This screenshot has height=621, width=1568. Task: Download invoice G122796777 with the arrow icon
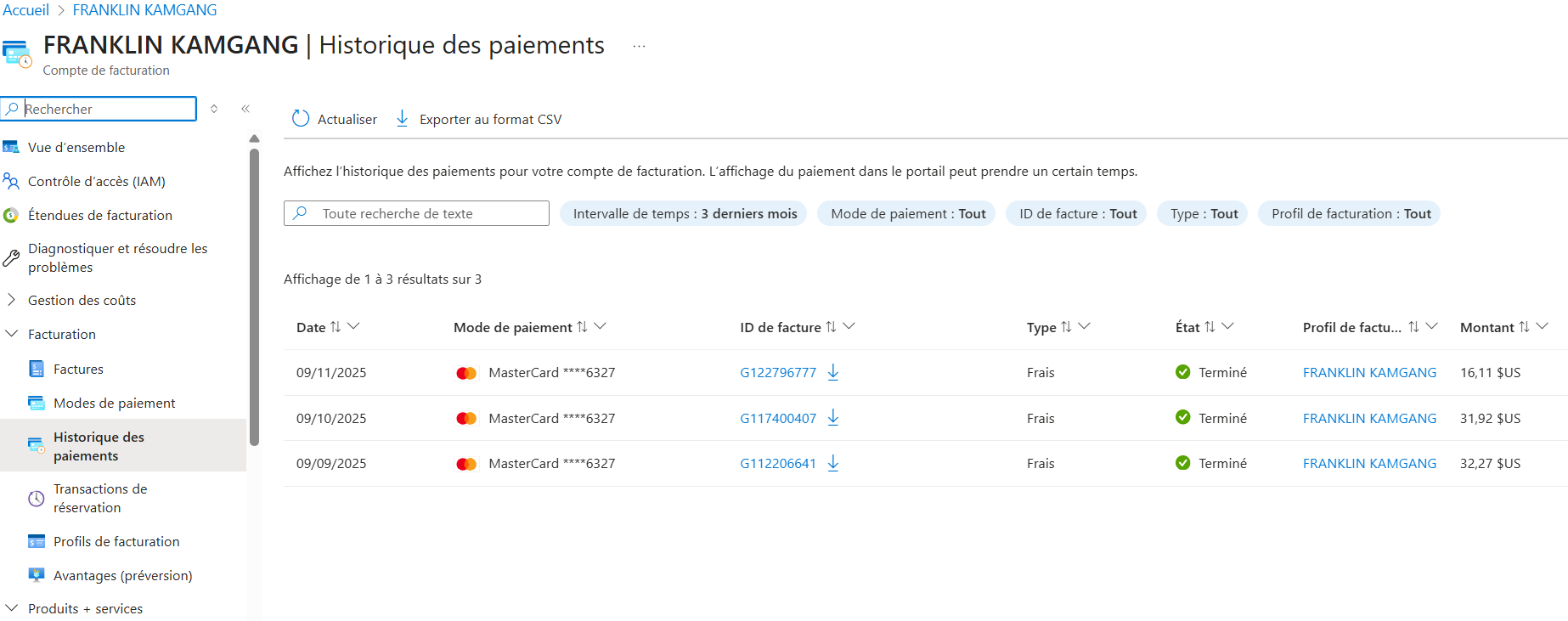tap(833, 372)
